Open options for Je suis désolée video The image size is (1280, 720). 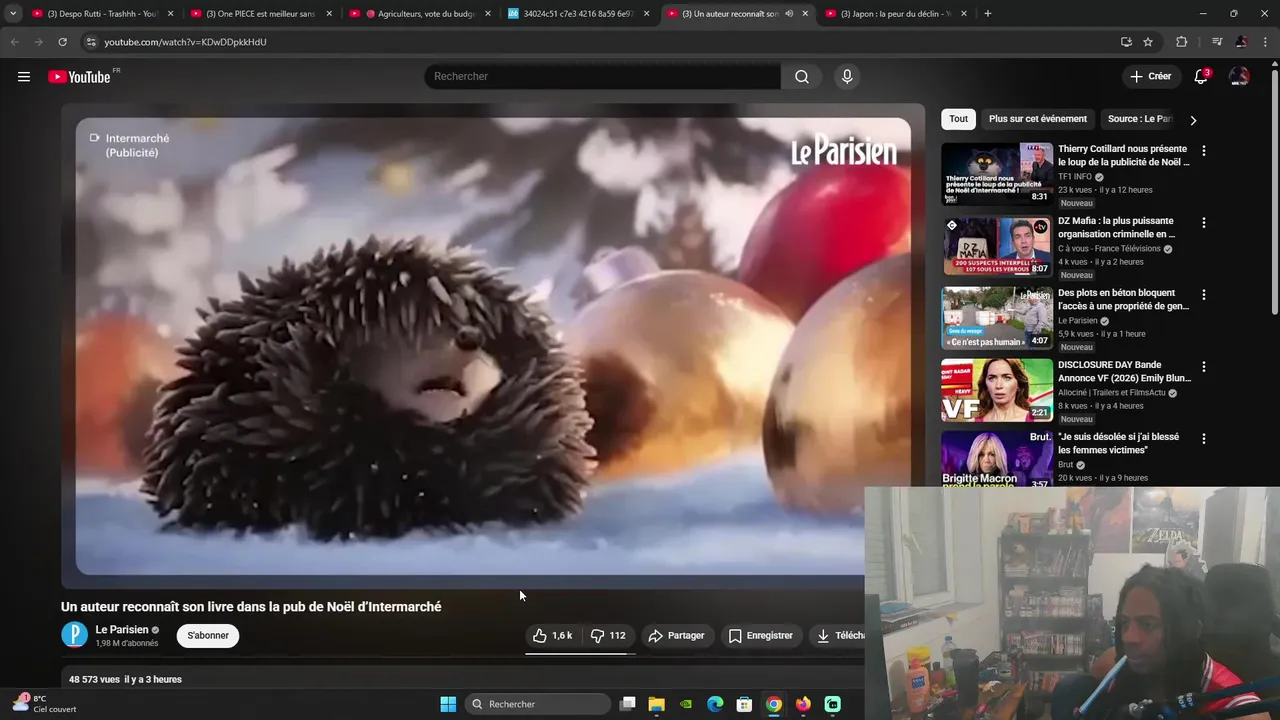1204,439
